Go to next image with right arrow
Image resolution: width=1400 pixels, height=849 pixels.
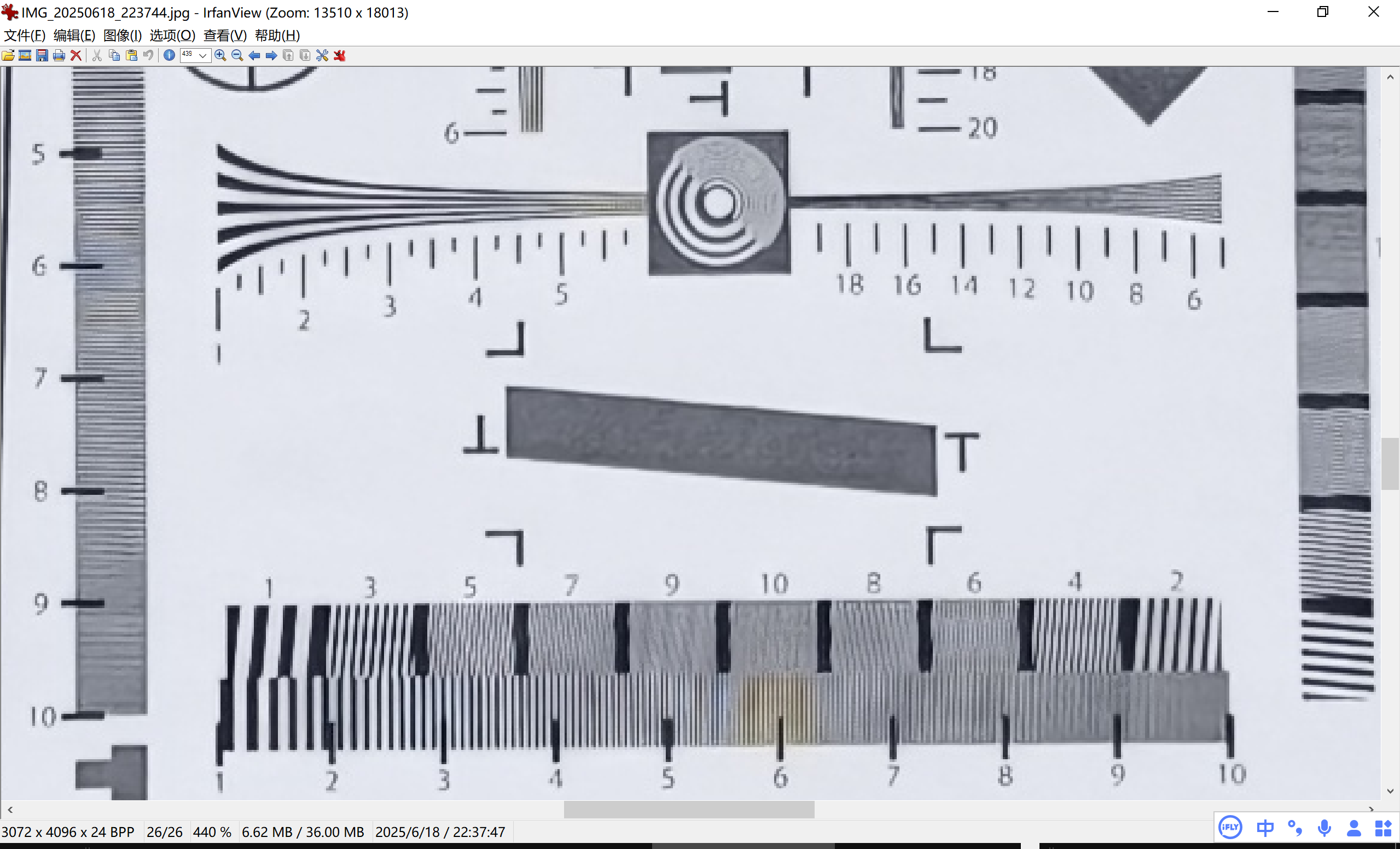271,55
